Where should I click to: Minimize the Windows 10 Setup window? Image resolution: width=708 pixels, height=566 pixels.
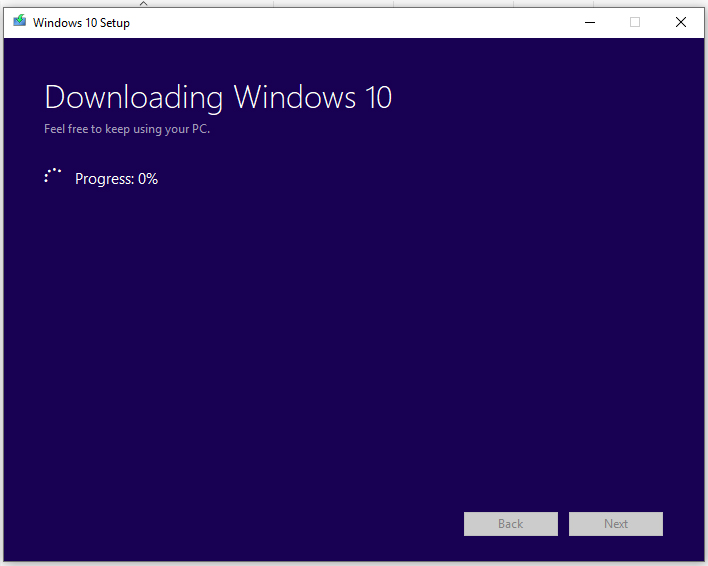590,22
